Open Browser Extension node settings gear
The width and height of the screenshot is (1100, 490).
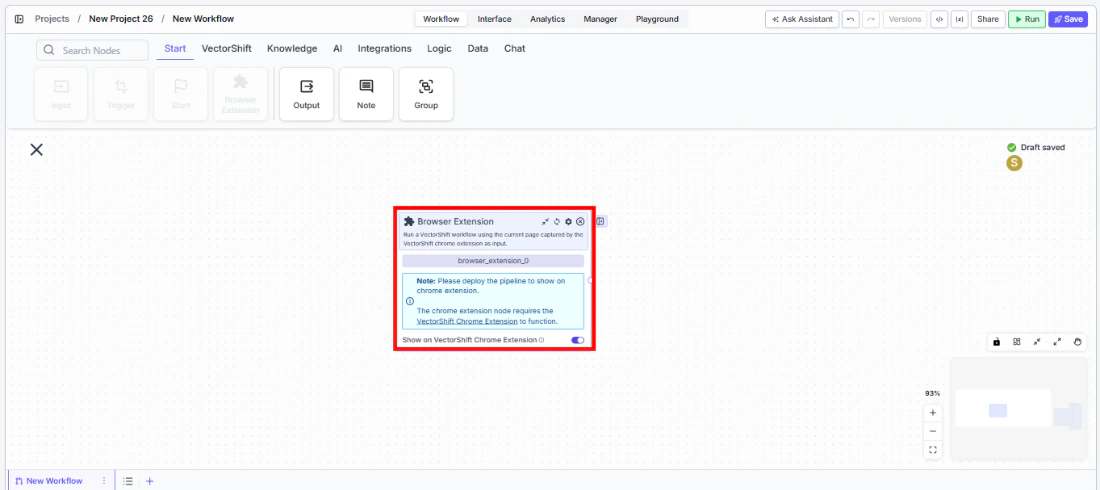point(568,221)
